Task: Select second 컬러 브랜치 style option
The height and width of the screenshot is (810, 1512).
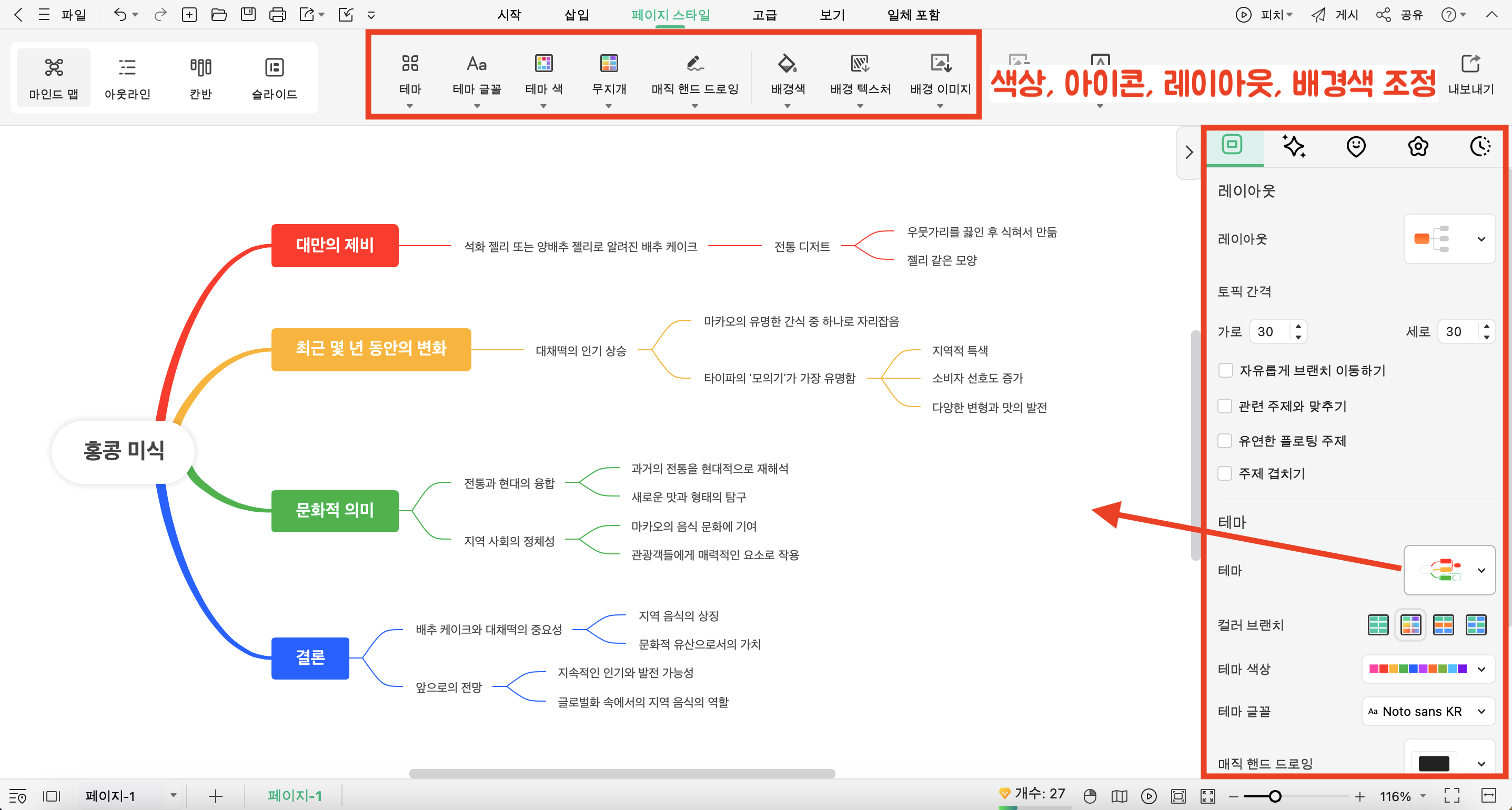Action: click(1410, 624)
